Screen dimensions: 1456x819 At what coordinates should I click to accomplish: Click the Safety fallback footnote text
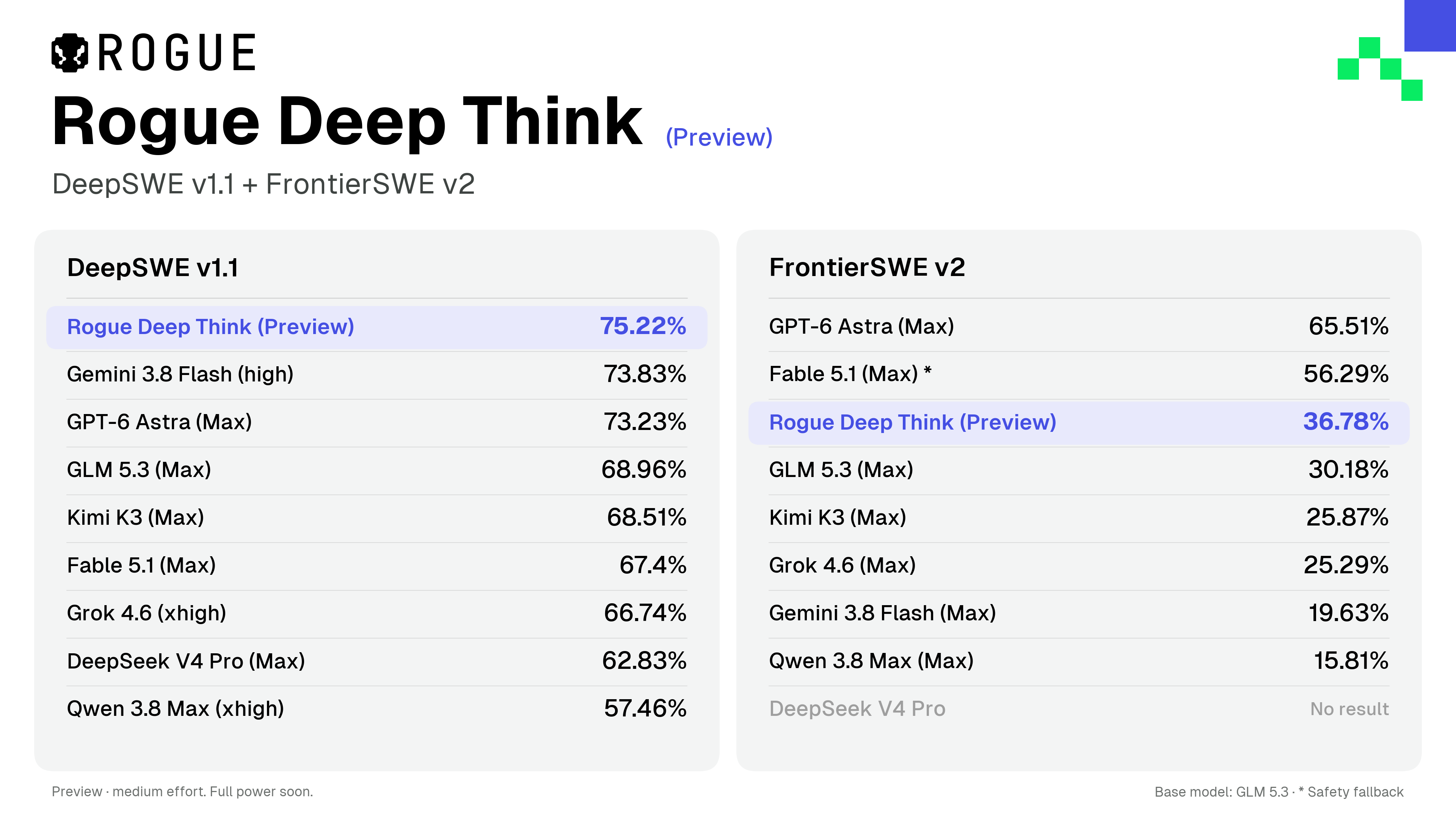tap(1356, 792)
